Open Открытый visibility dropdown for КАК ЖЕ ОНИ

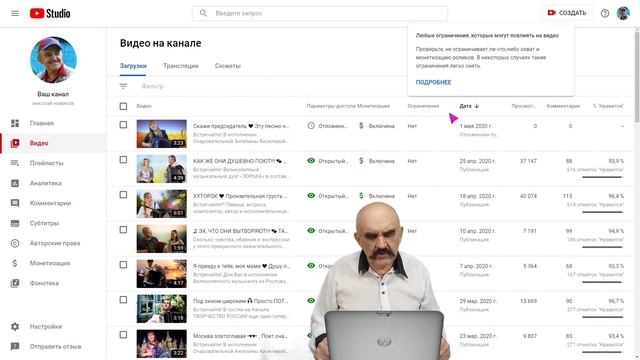click(333, 161)
